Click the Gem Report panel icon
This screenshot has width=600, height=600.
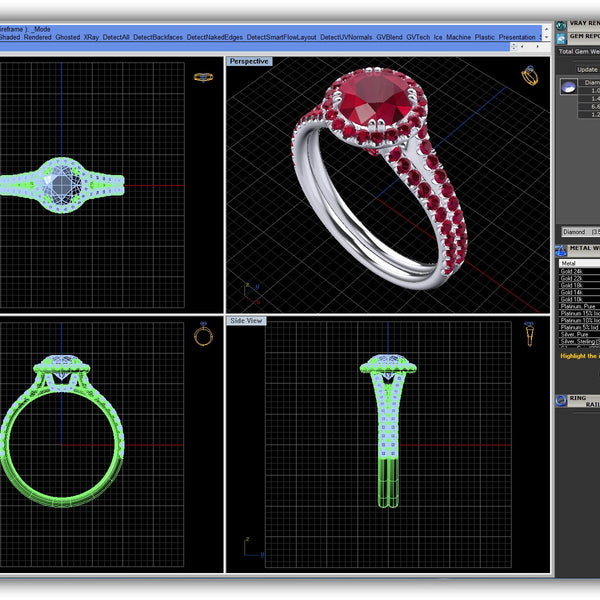pos(561,35)
